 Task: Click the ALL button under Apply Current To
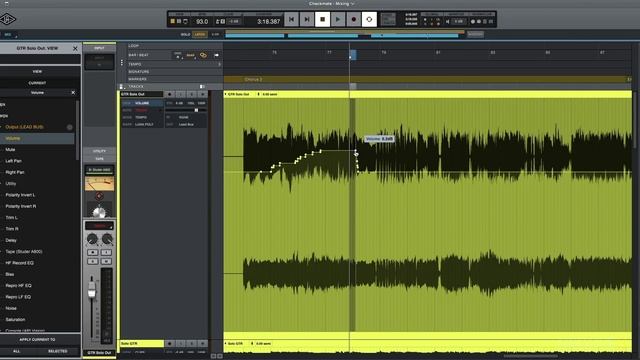(16, 351)
